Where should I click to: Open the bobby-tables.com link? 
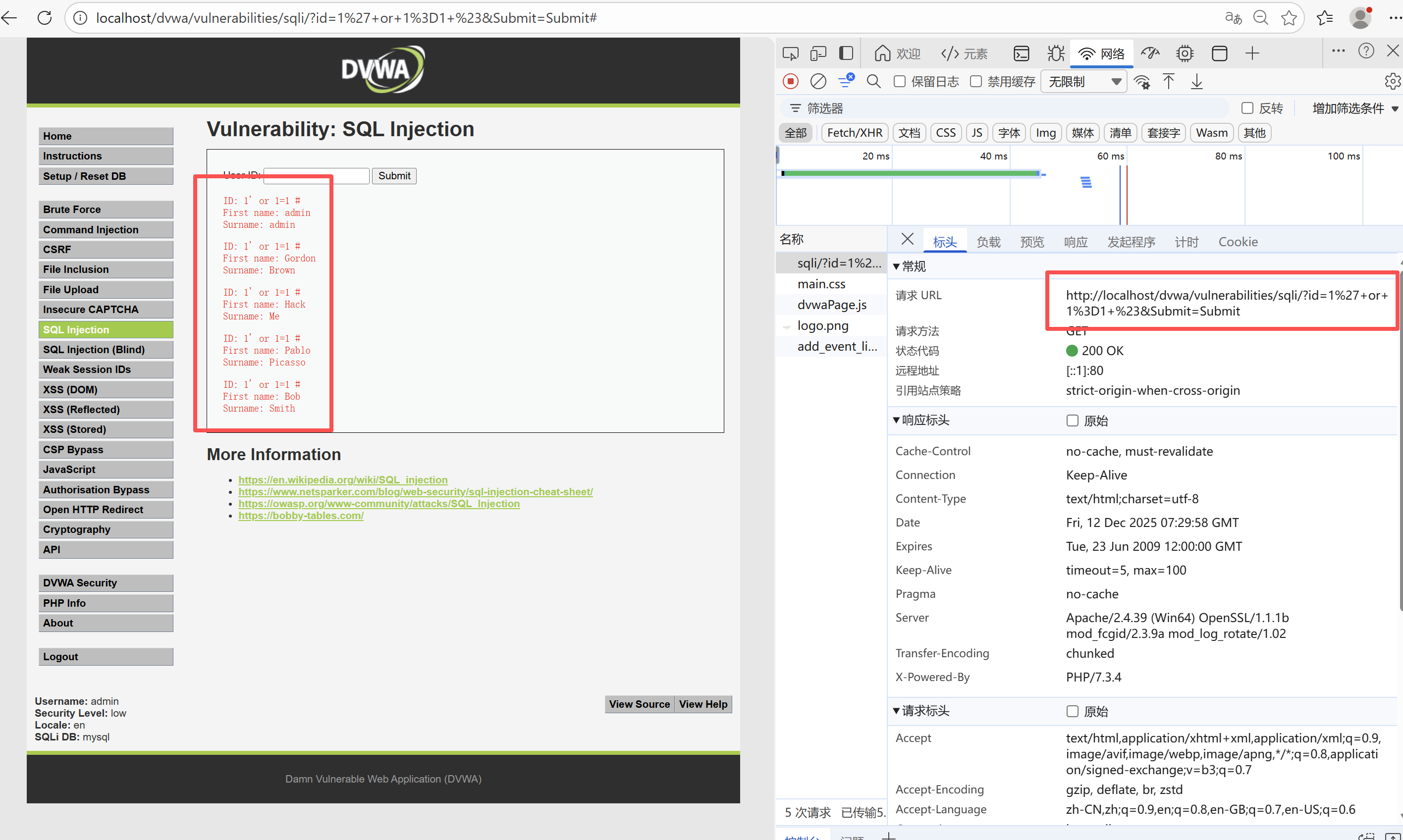[301, 516]
